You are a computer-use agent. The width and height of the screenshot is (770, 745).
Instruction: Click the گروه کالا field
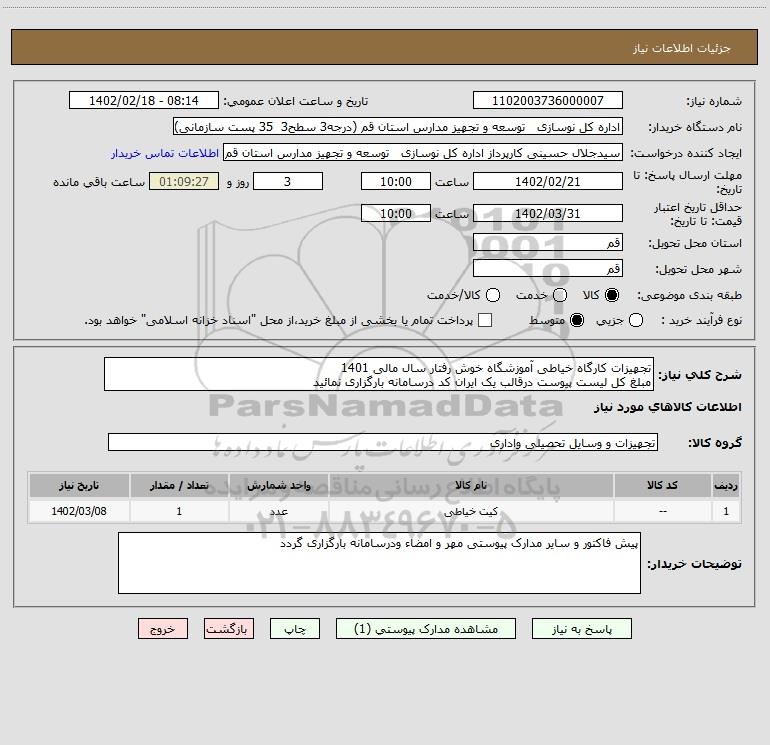pos(383,442)
